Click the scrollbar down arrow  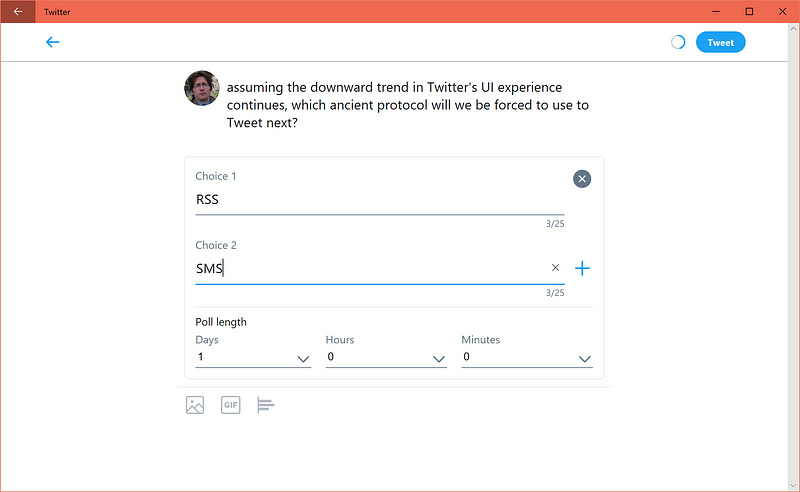click(794, 486)
